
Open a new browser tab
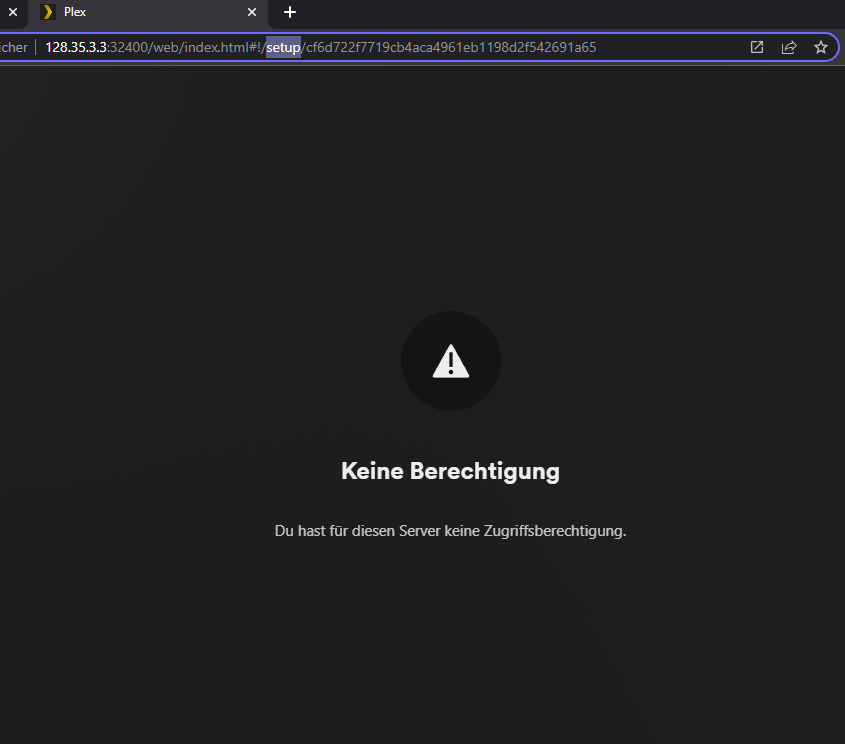click(x=290, y=12)
